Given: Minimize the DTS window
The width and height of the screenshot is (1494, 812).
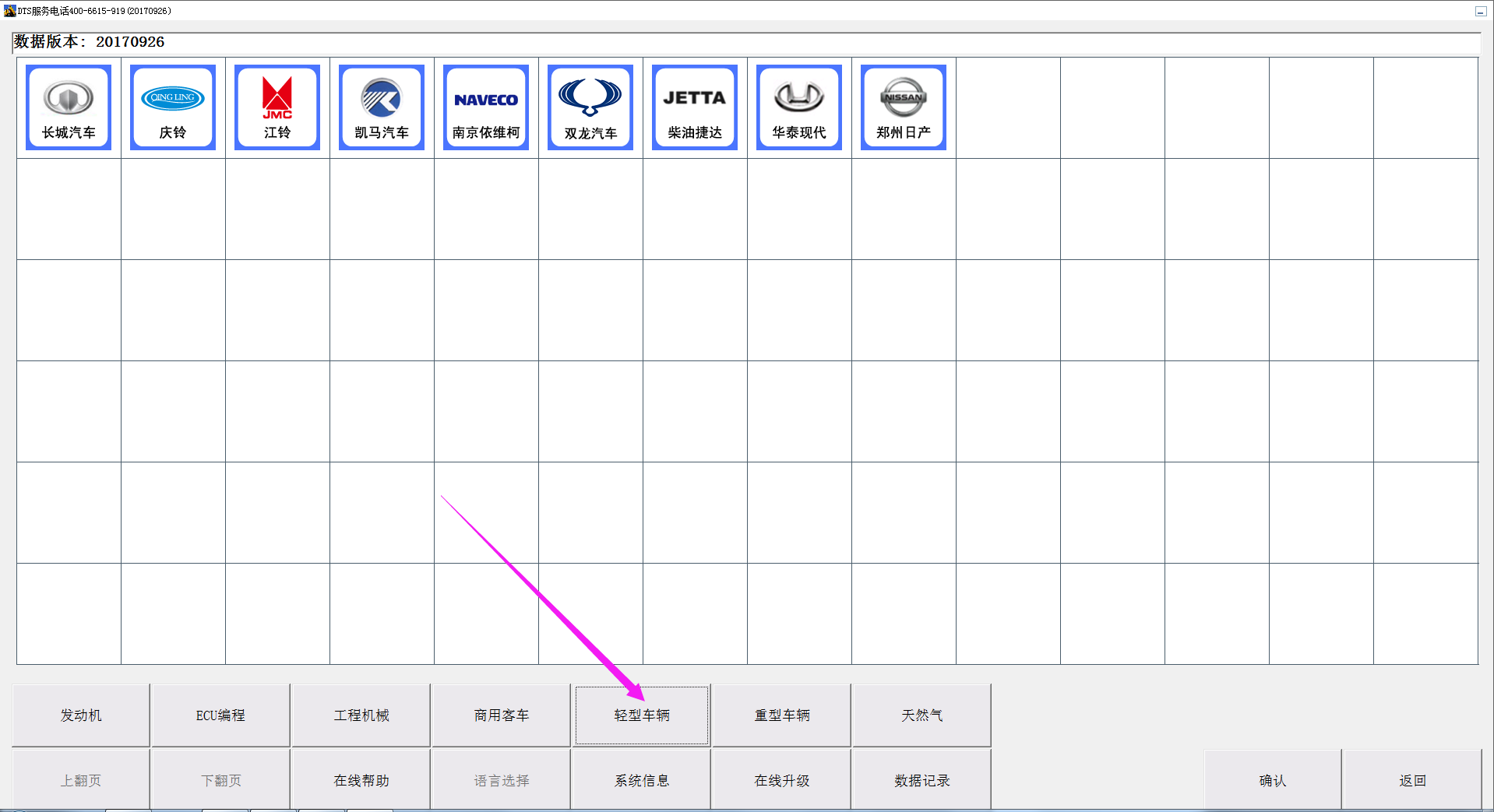Looking at the screenshot, I should (1480, 11).
